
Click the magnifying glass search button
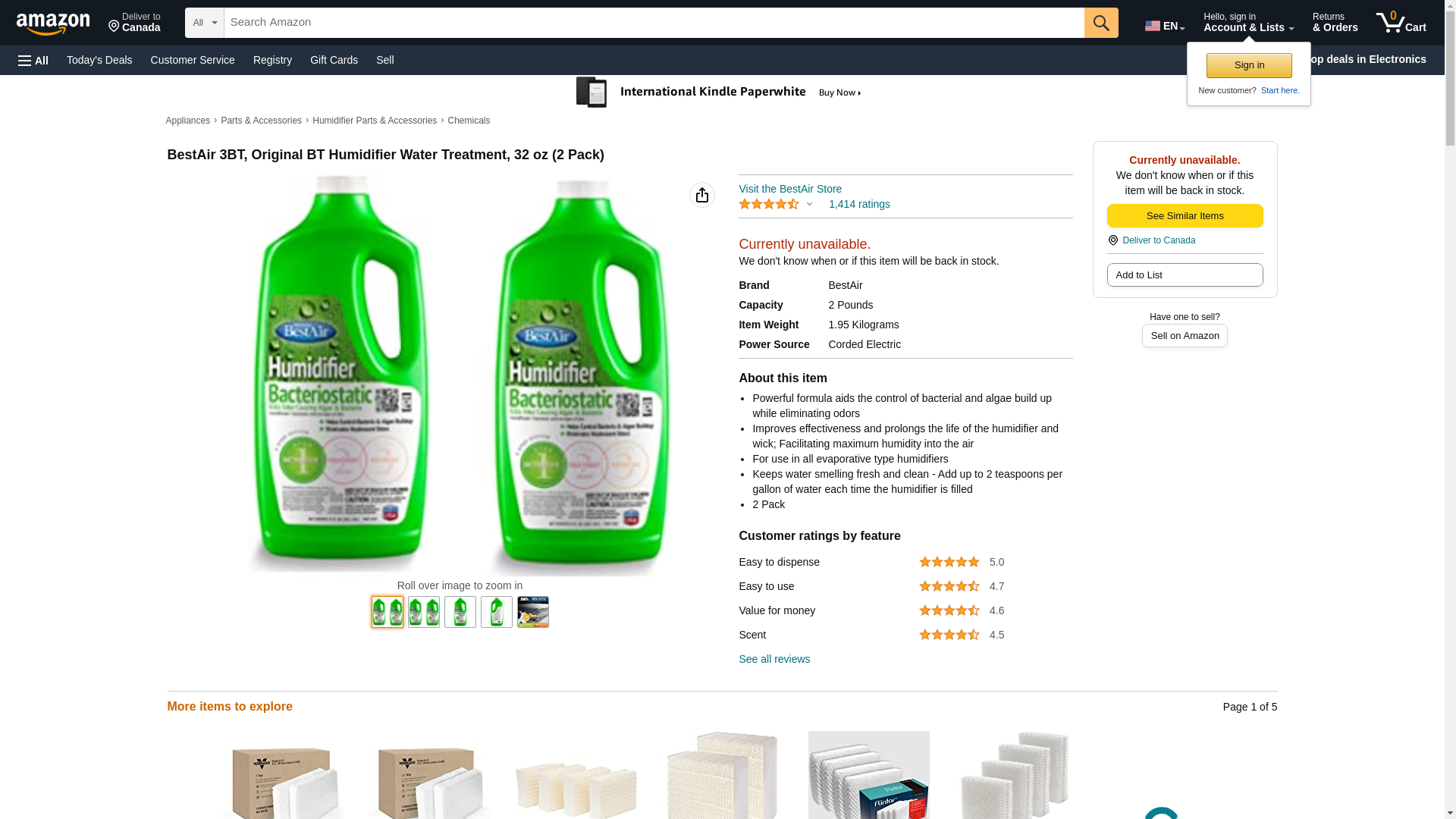[1101, 23]
